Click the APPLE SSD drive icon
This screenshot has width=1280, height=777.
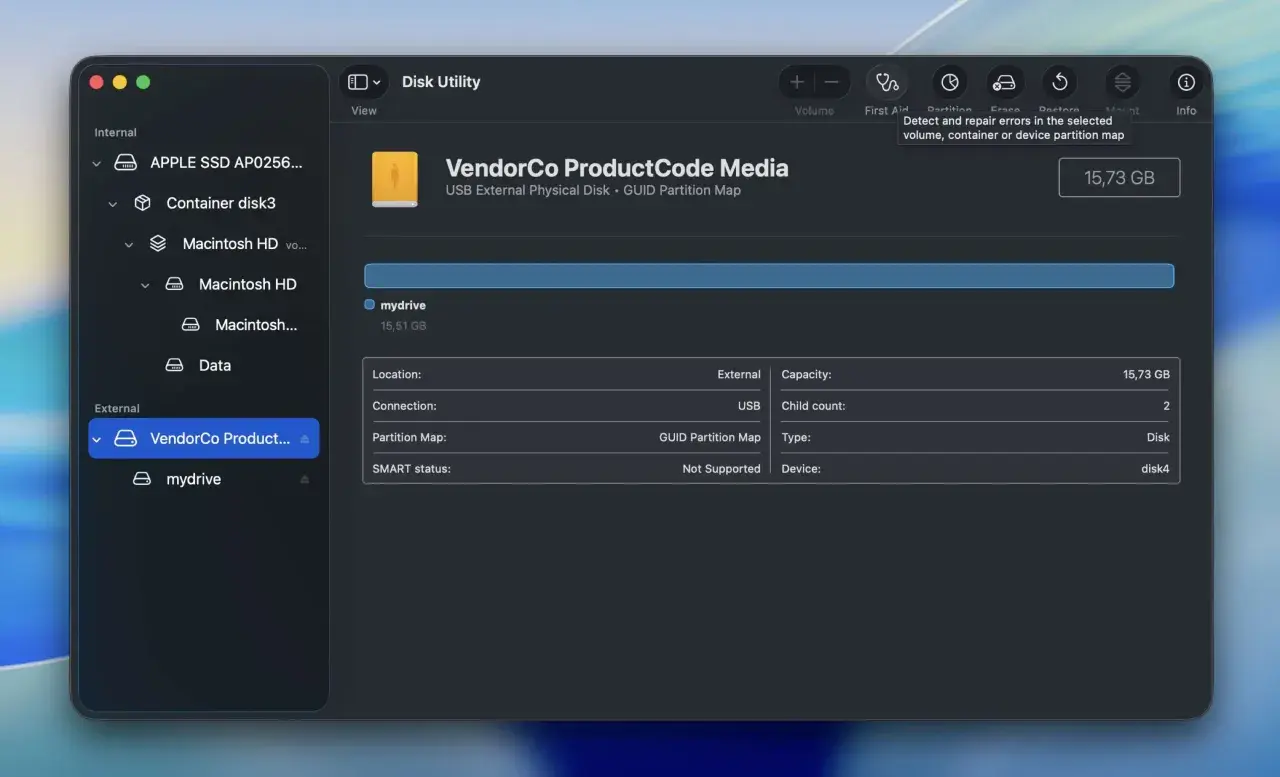click(x=125, y=162)
